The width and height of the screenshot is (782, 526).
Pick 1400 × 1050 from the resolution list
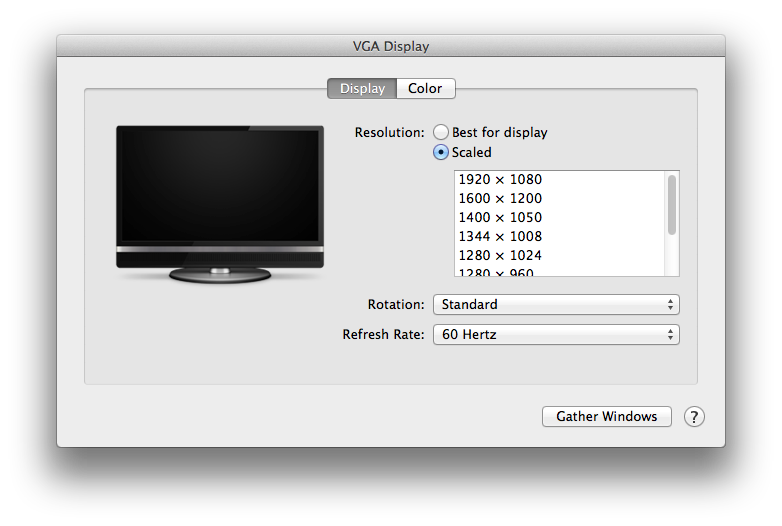pyautogui.click(x=500, y=218)
